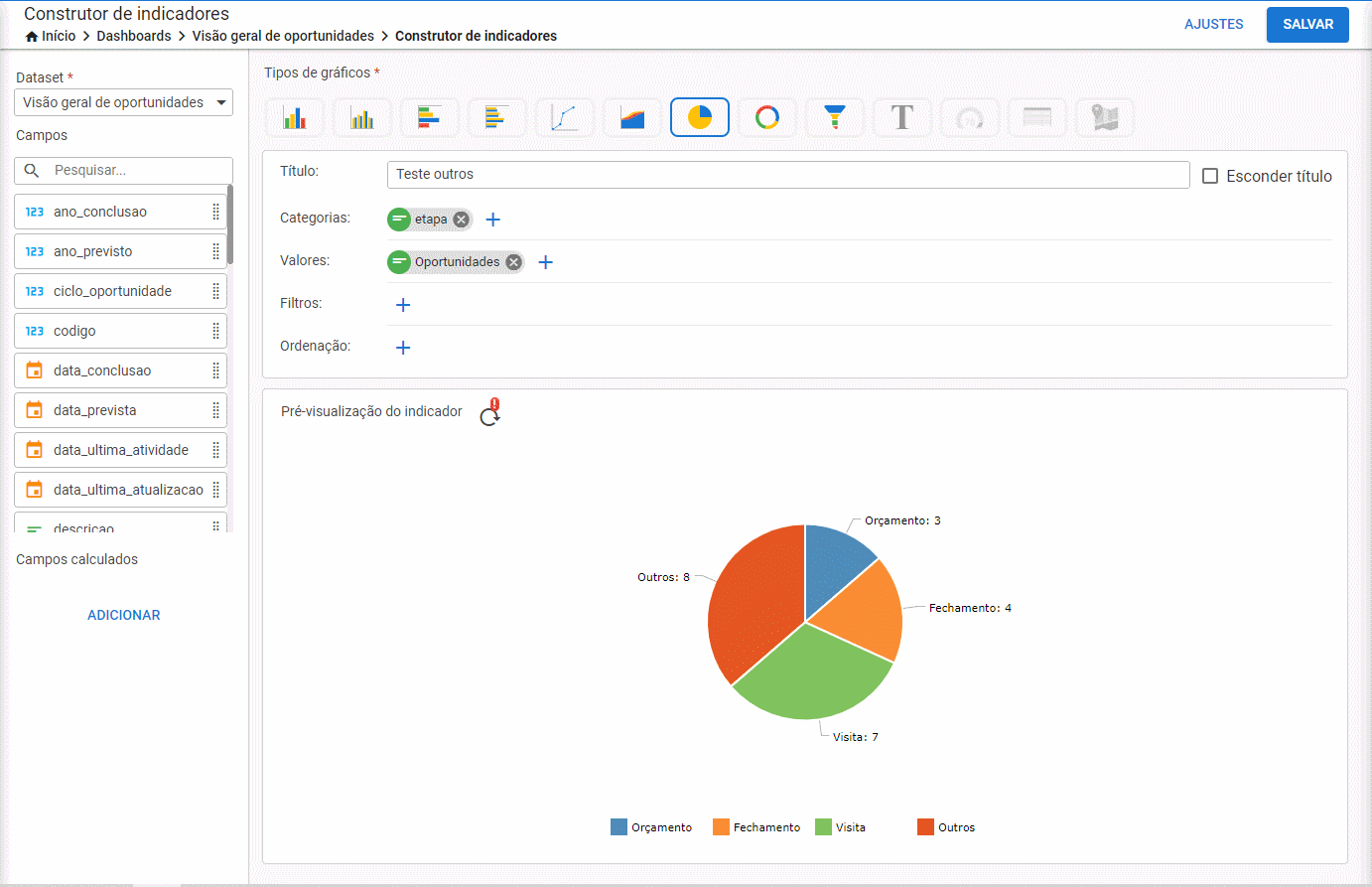Image resolution: width=1372 pixels, height=887 pixels.
Task: Select the line chart type
Action: pyautogui.click(x=565, y=117)
